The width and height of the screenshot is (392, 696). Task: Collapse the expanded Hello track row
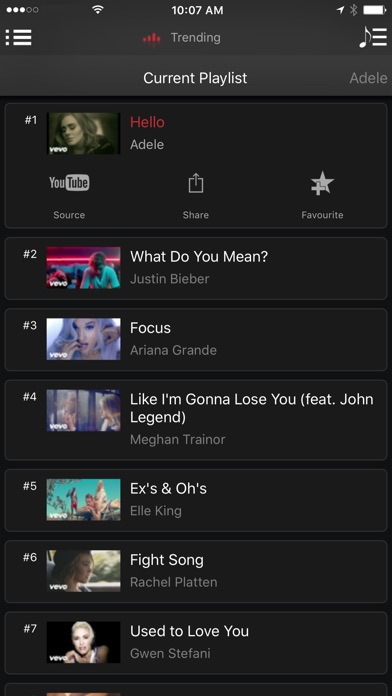196,133
